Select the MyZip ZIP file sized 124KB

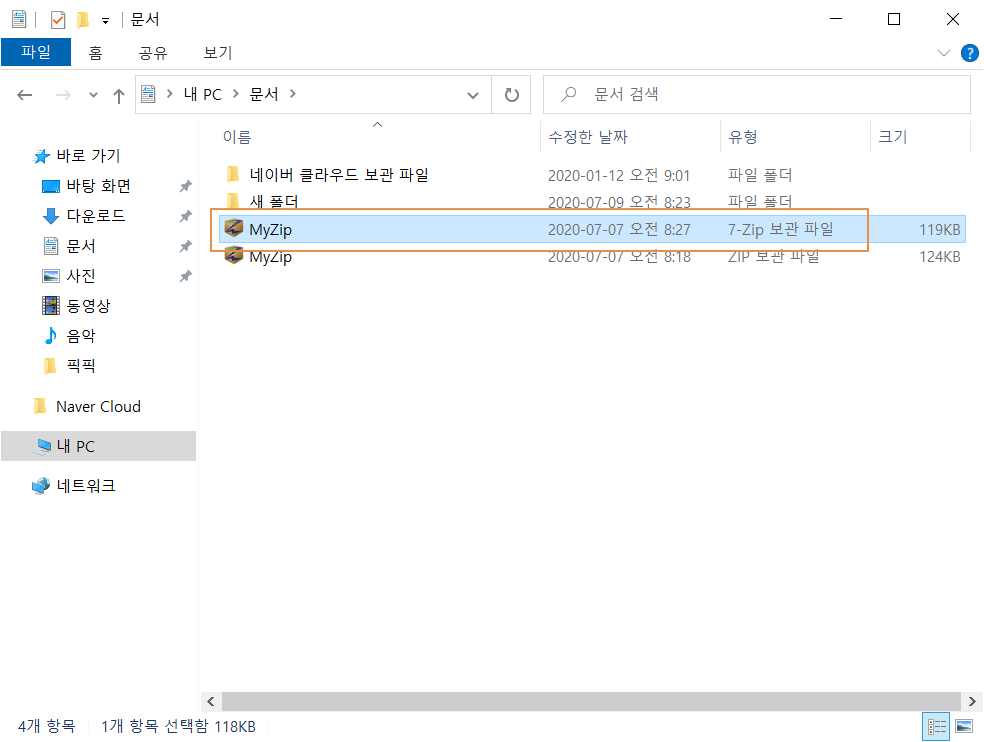click(x=592, y=256)
